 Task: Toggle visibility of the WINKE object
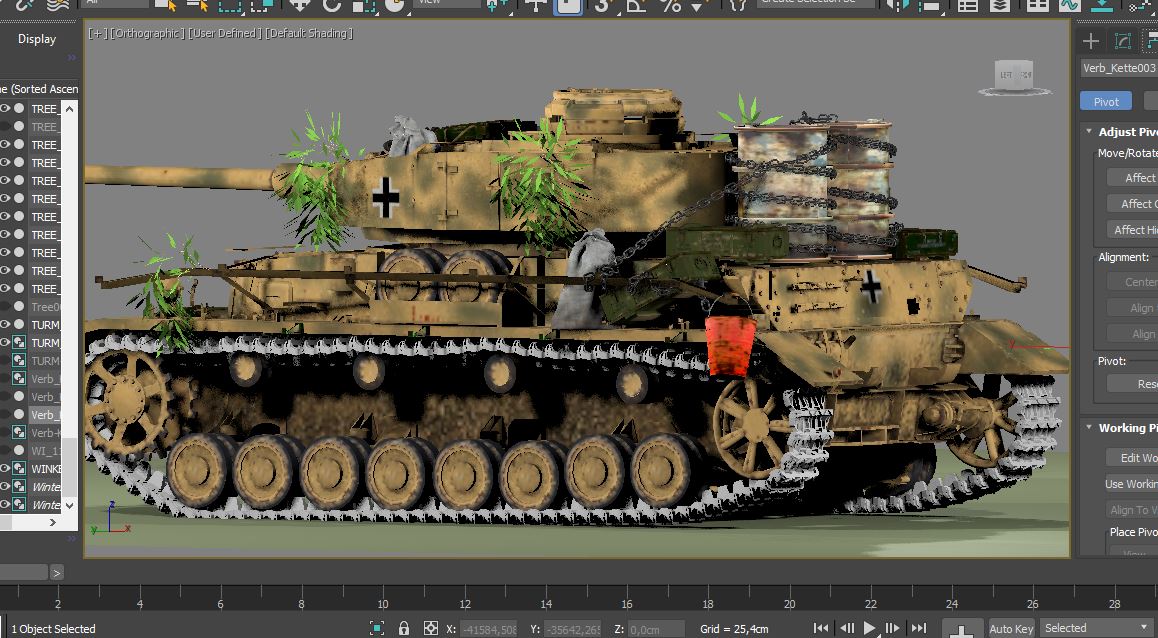[x=5, y=468]
